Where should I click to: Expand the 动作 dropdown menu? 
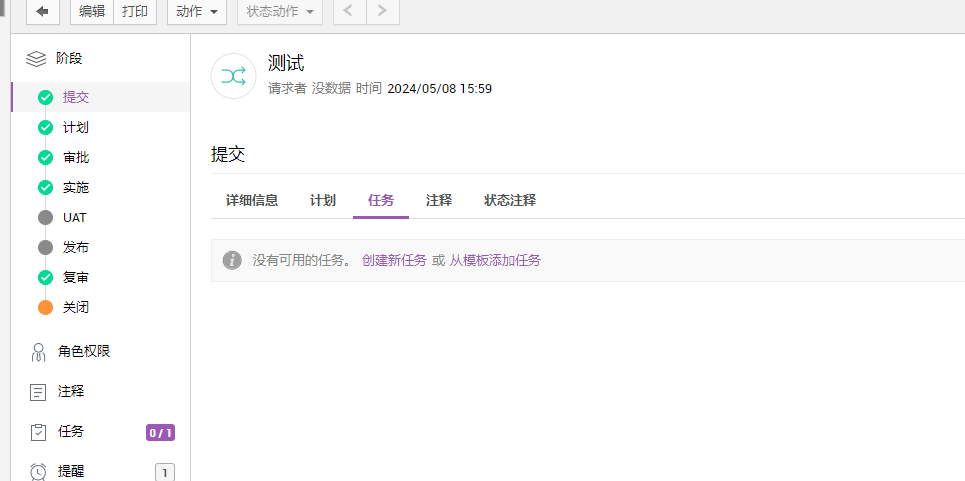[196, 12]
